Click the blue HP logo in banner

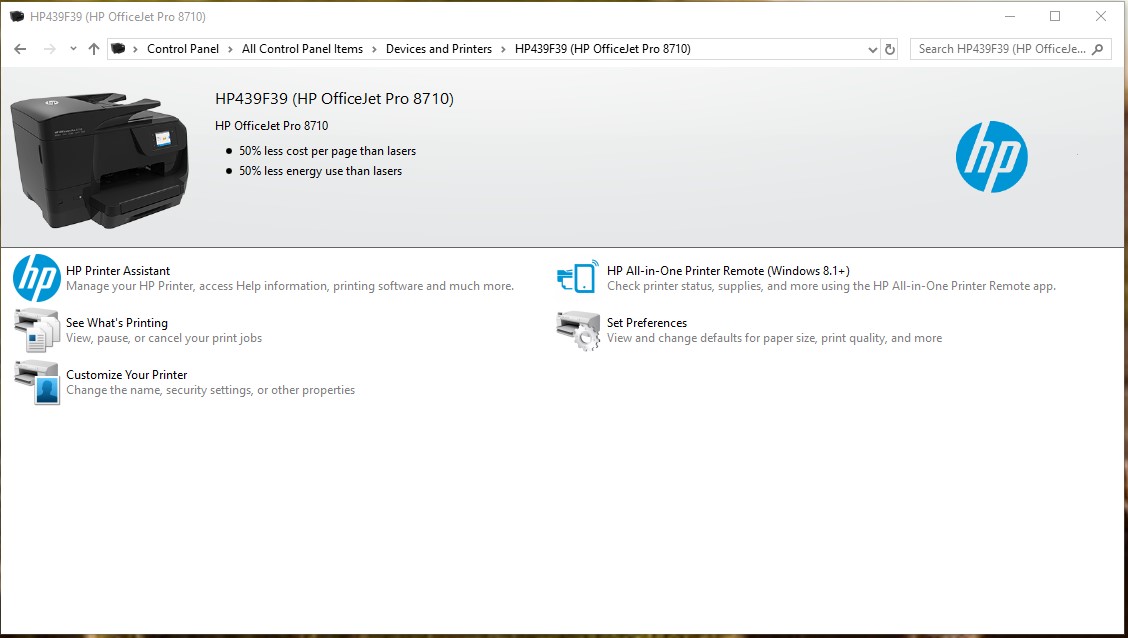pyautogui.click(x=991, y=157)
